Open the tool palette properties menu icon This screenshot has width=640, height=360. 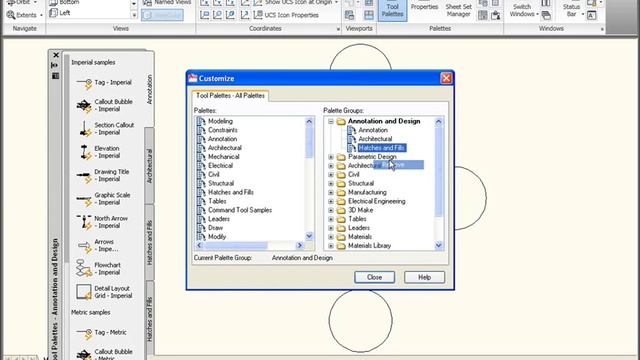click(55, 76)
